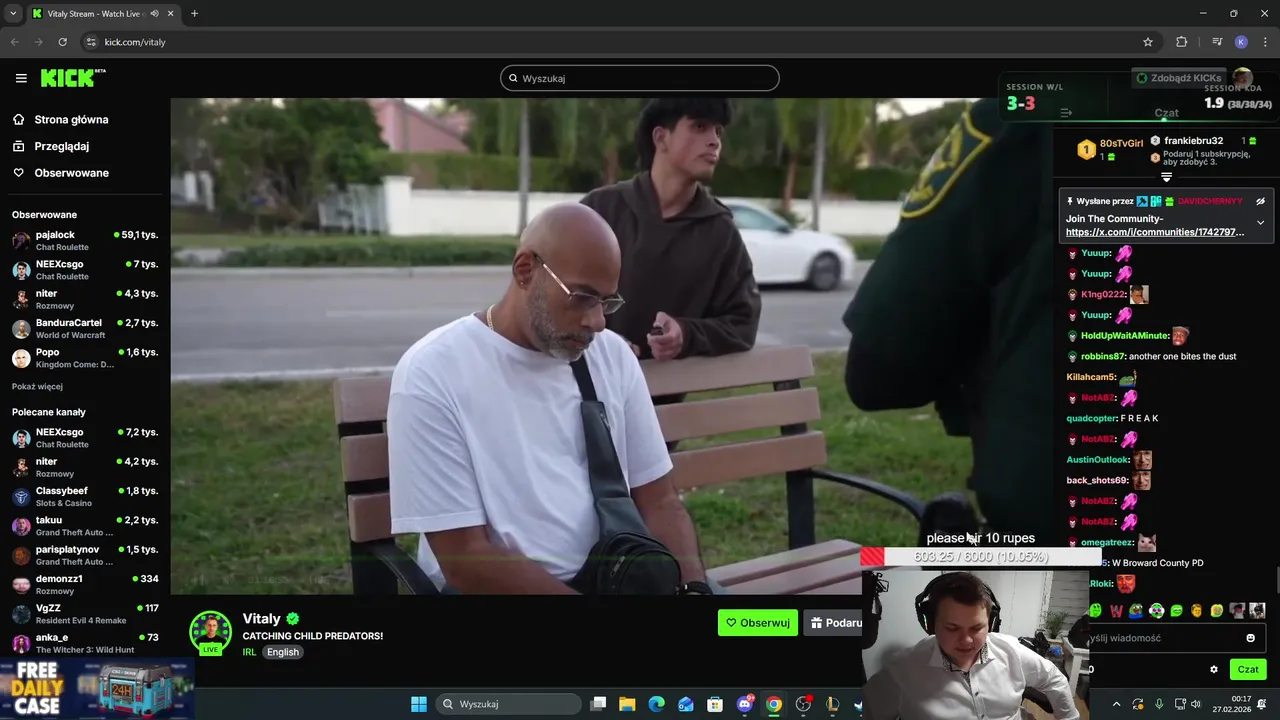Open the new tab plus button
Screen dimensions: 1280x720
point(194,14)
